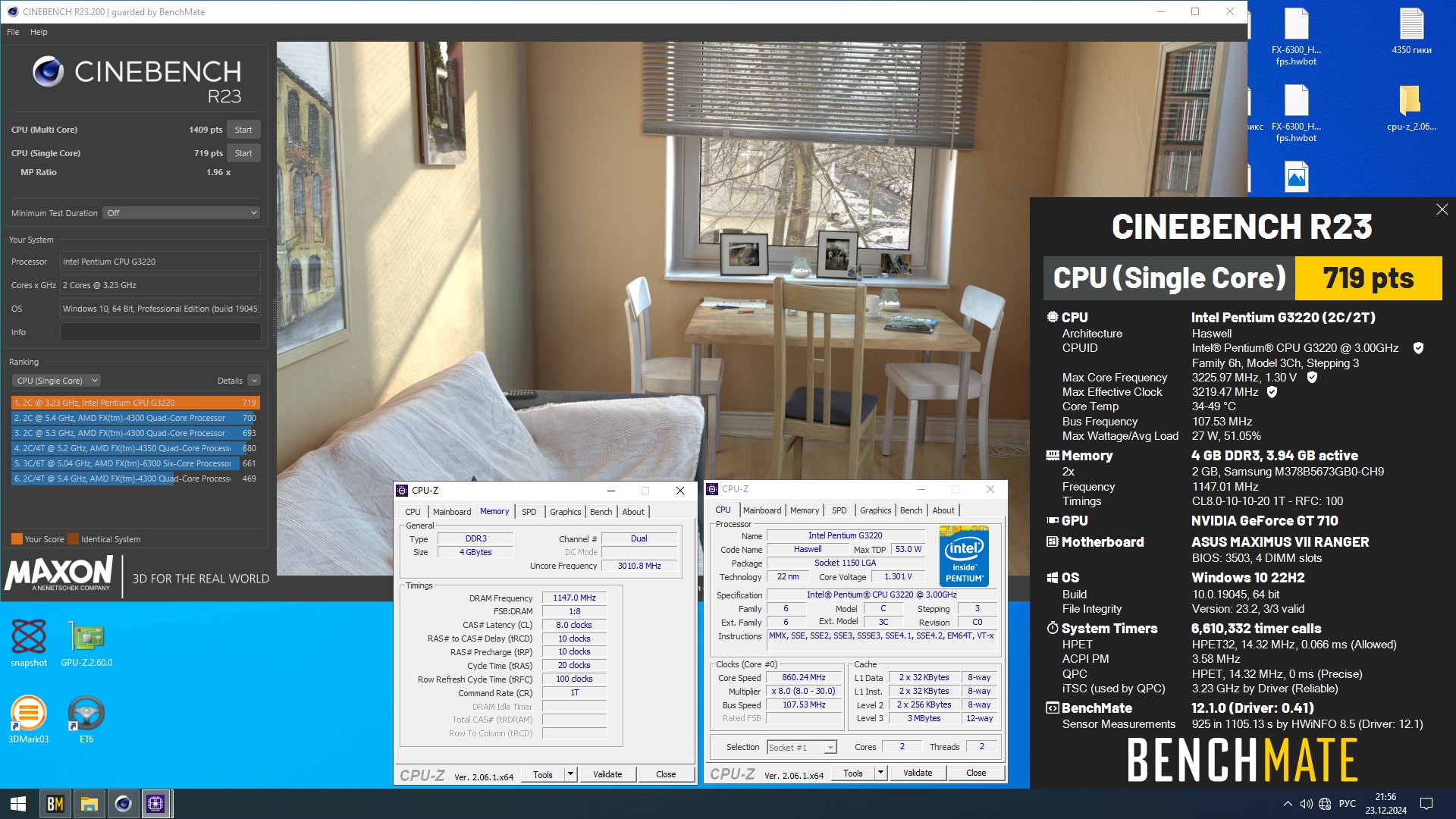
Task: Start the CPU (Single Core) test
Action: point(243,153)
